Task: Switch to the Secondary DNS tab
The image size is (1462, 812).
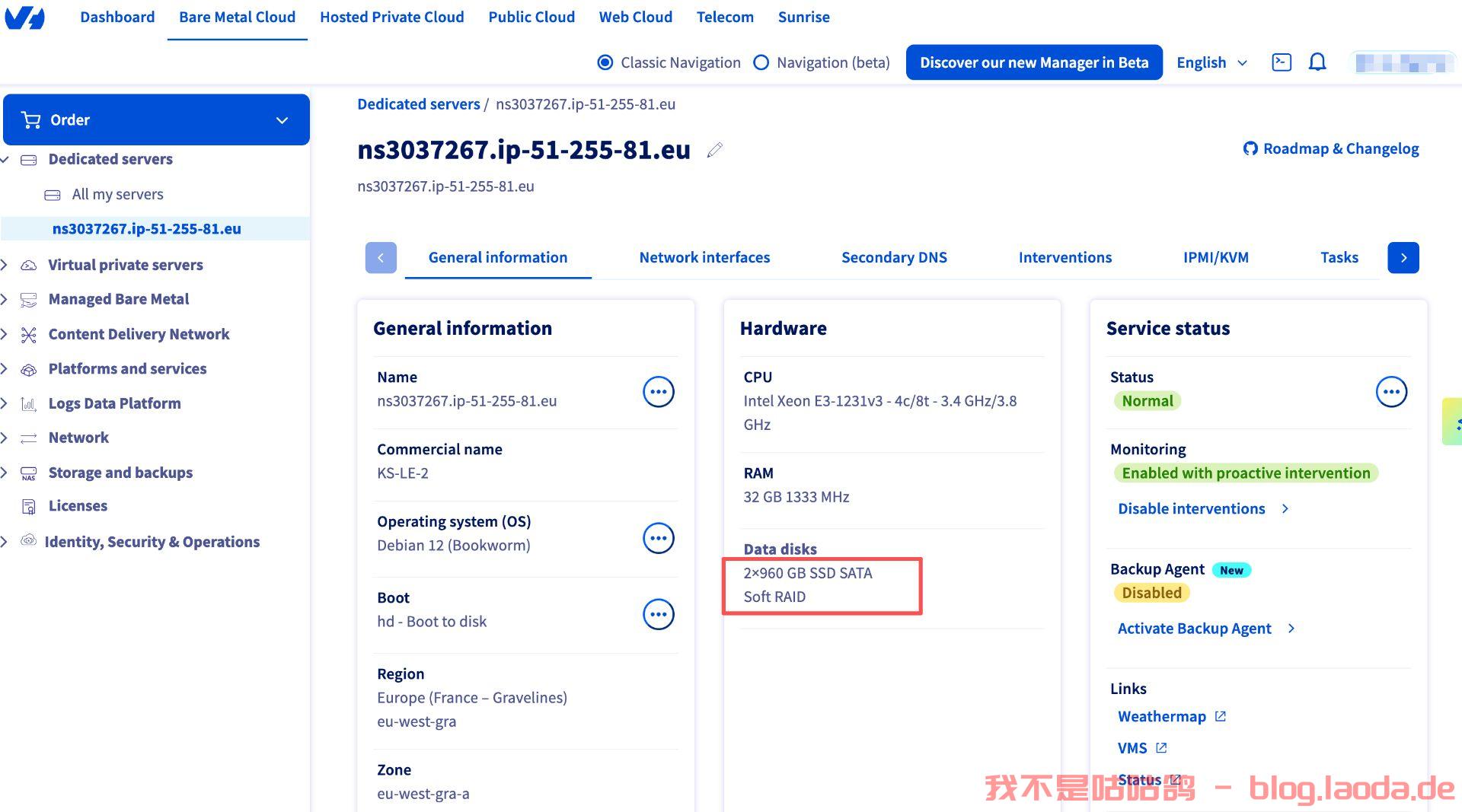Action: 894,257
